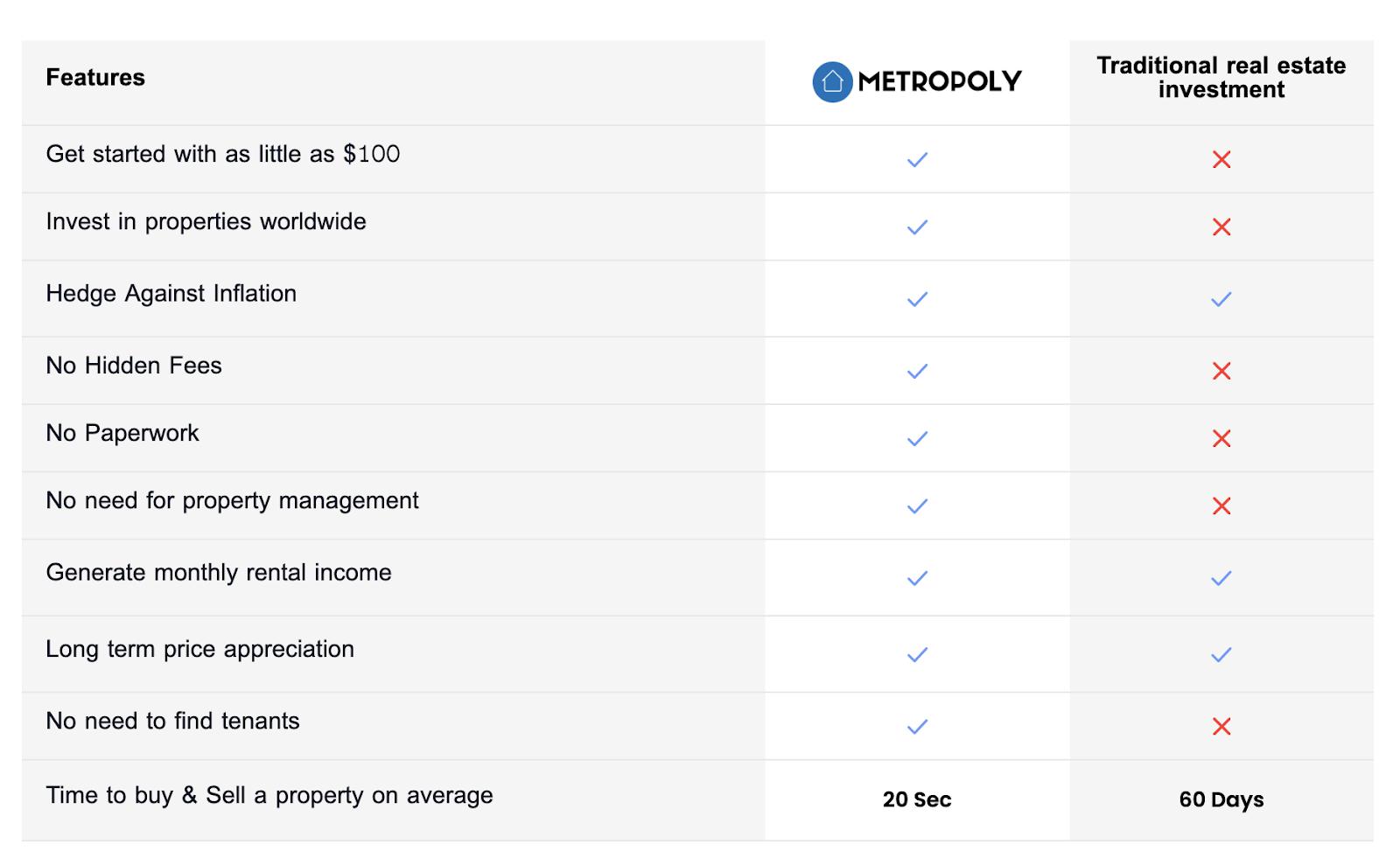The image size is (1400, 858).
Task: Click the METROPOLY brand name text
Action: pyautogui.click(x=940, y=82)
